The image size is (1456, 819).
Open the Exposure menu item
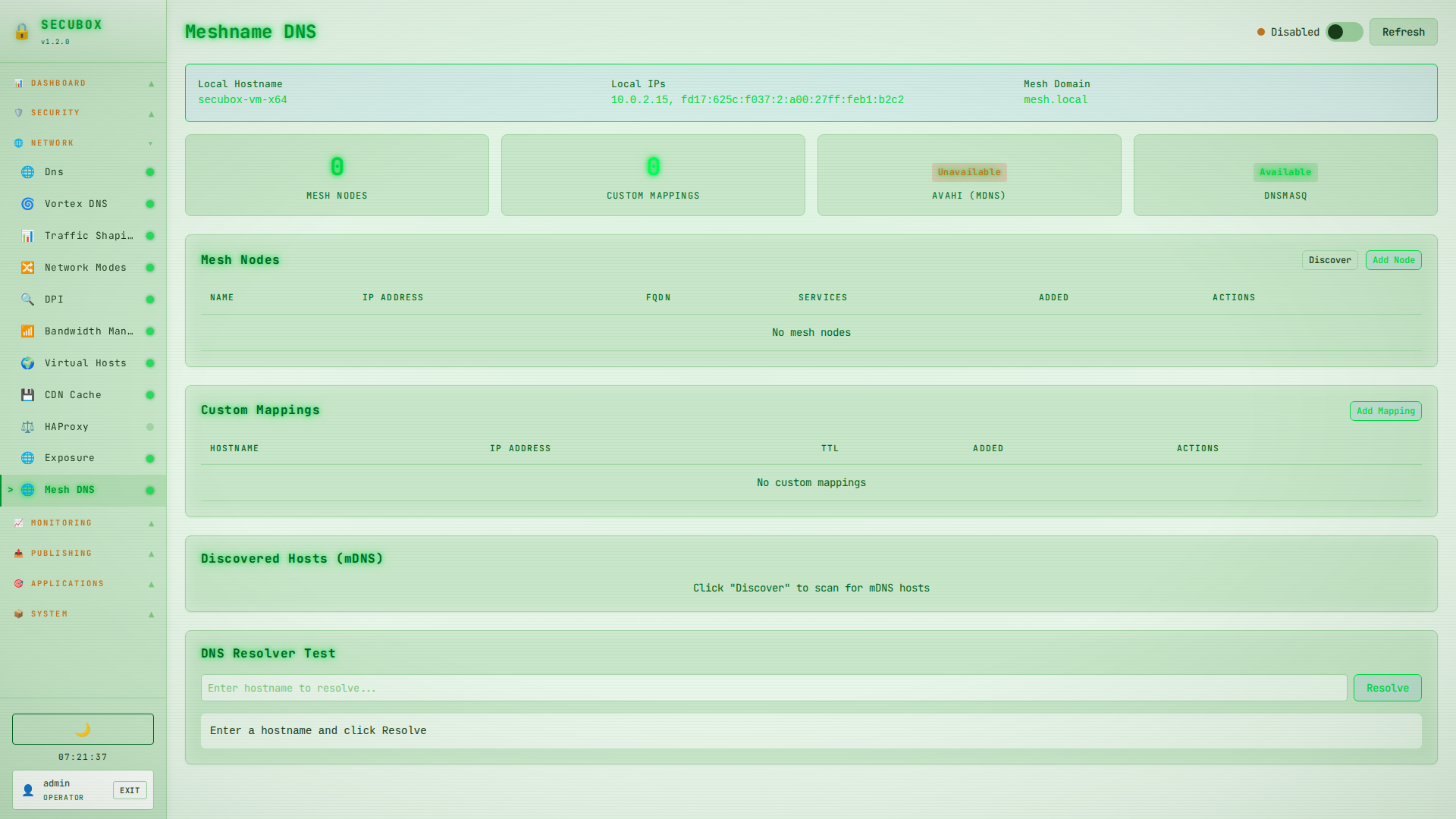70,458
